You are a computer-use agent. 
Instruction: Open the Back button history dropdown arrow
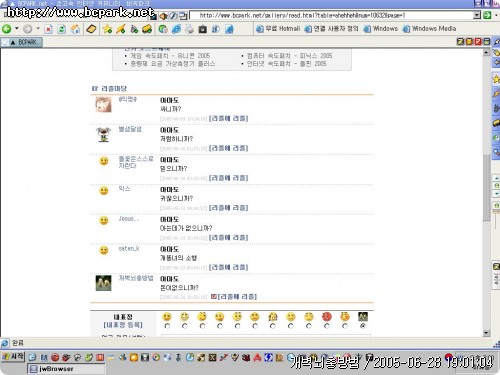pos(16,29)
